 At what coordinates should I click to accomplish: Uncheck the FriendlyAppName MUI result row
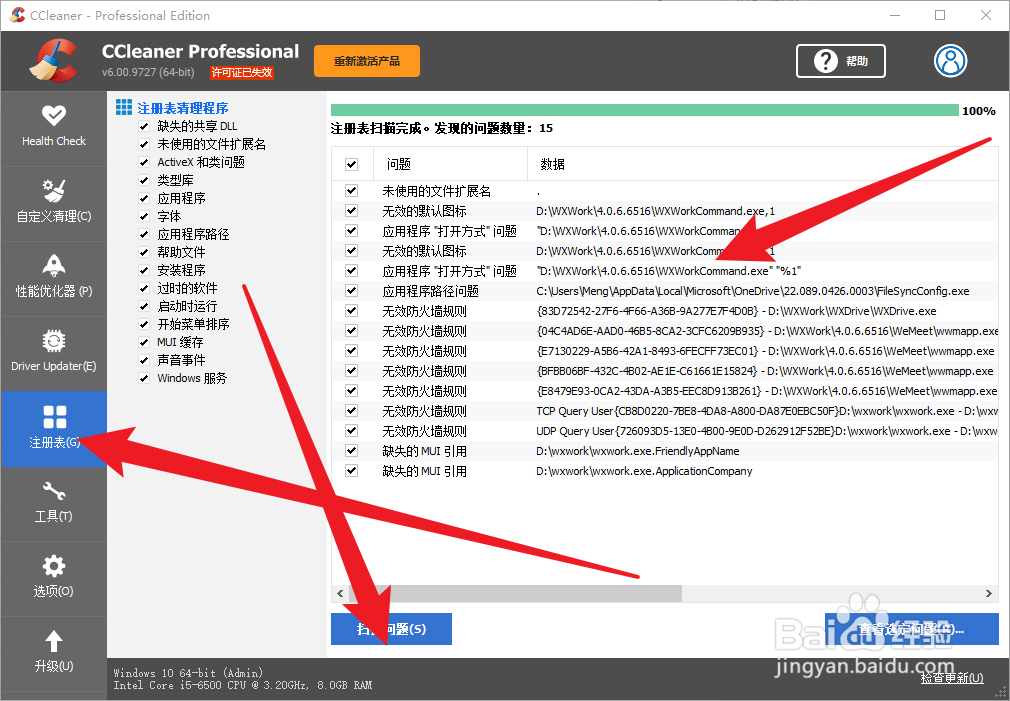click(351, 450)
